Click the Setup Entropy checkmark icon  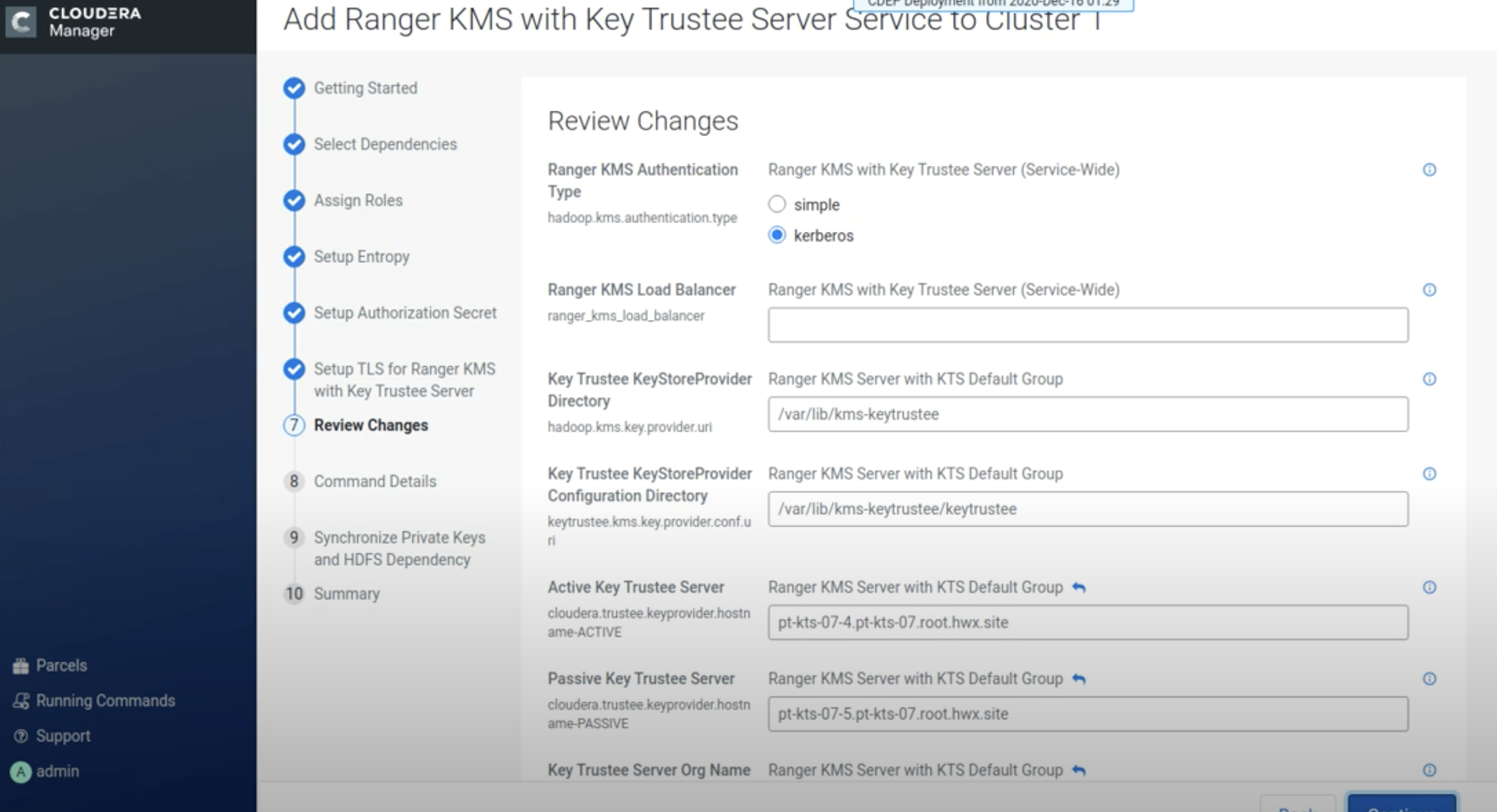coord(294,257)
